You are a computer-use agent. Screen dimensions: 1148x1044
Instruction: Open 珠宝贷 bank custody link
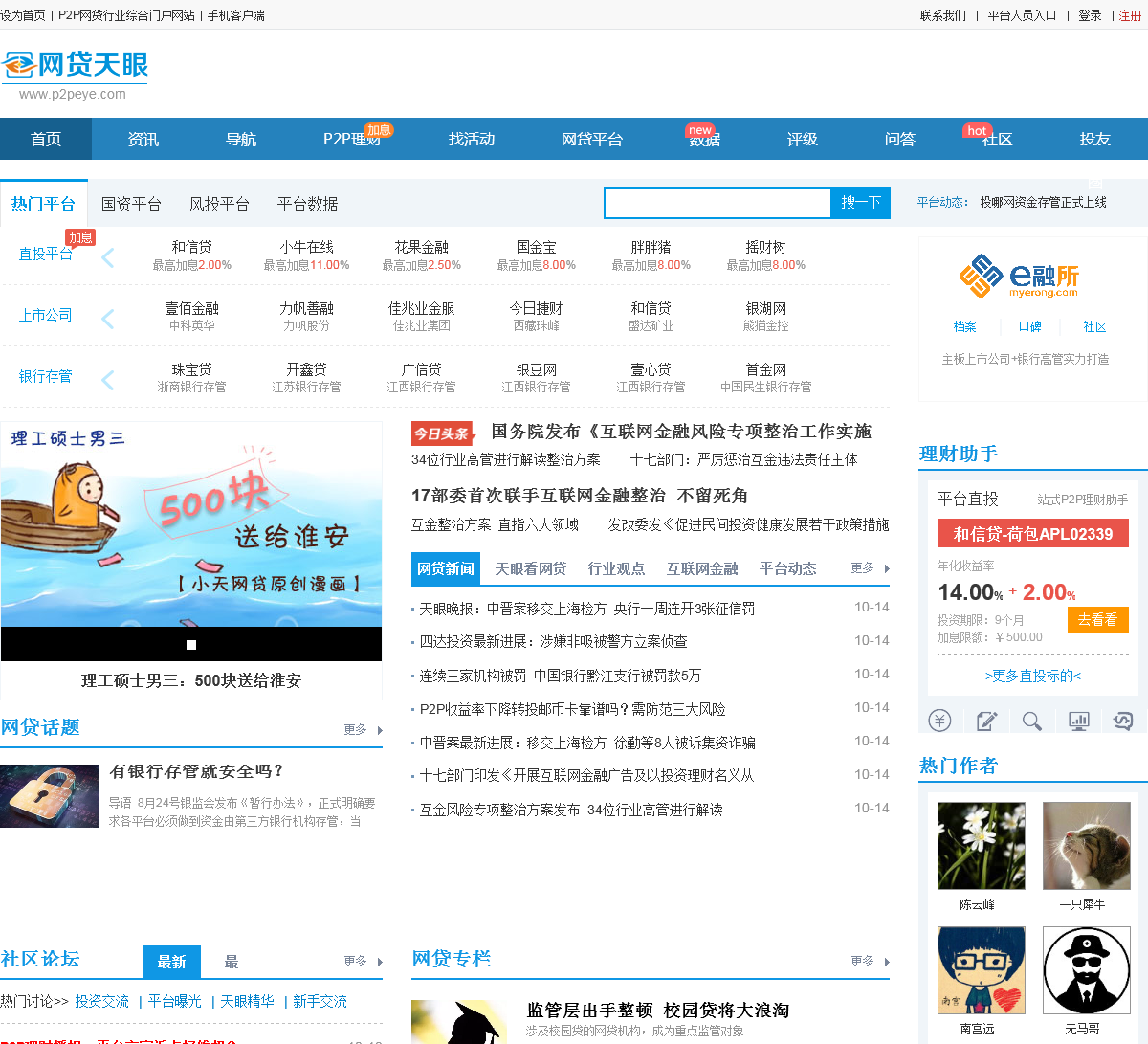[192, 369]
